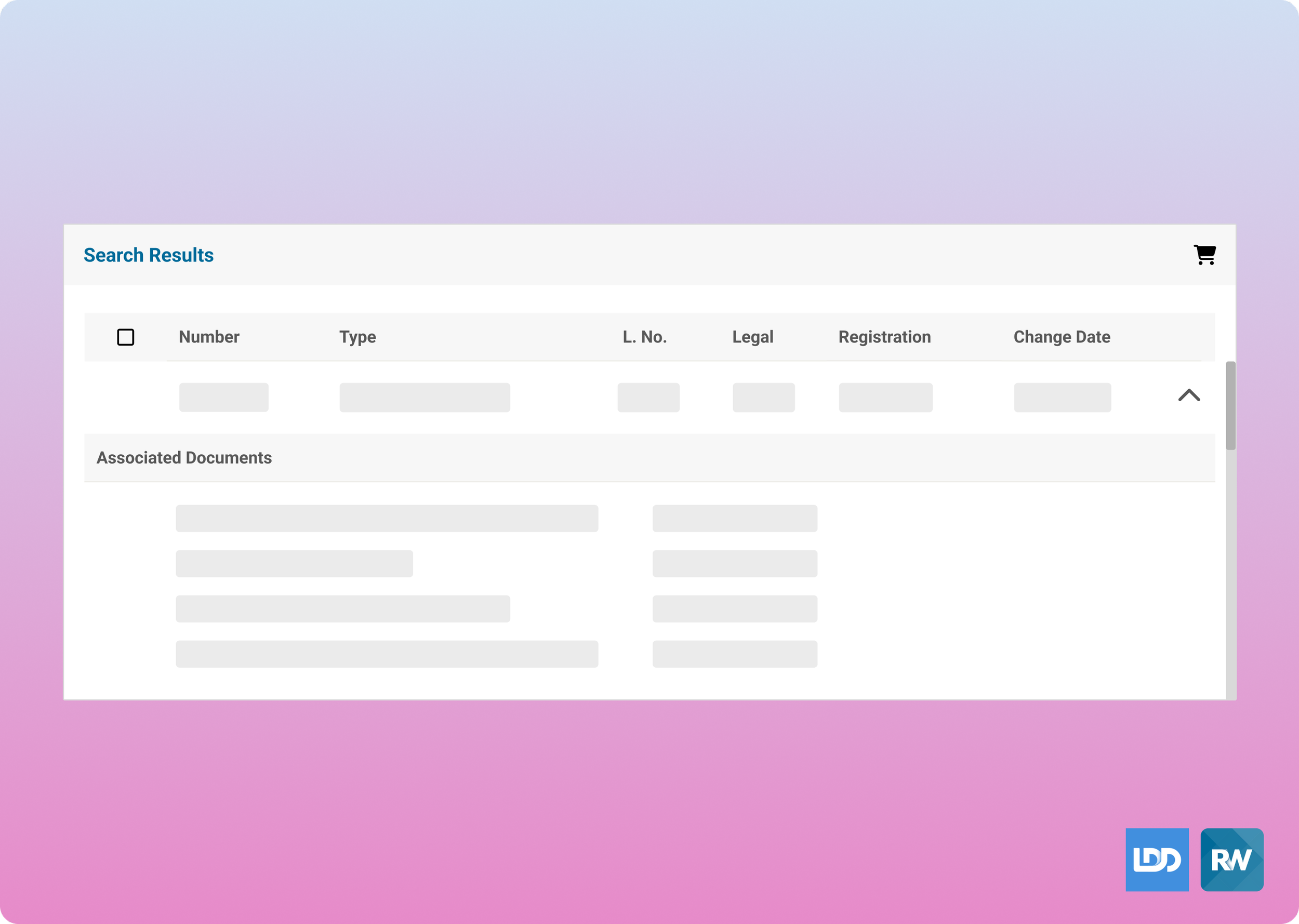
Task: Click the first associated document placeholder
Action: point(386,518)
